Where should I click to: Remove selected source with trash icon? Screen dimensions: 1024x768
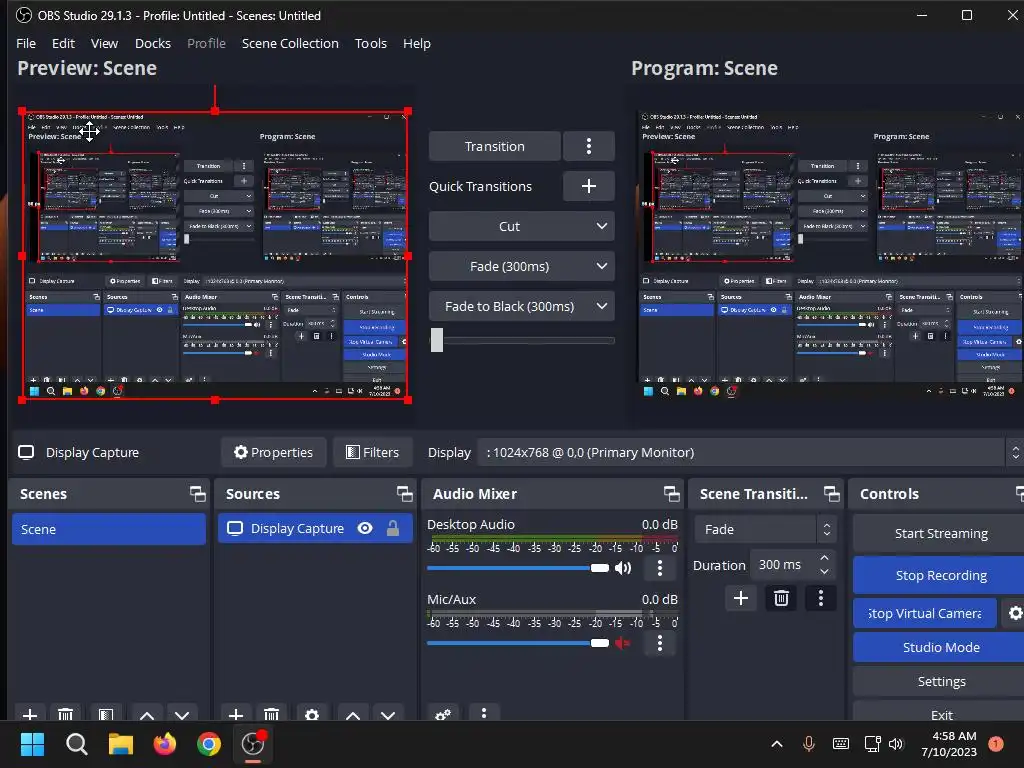272,715
